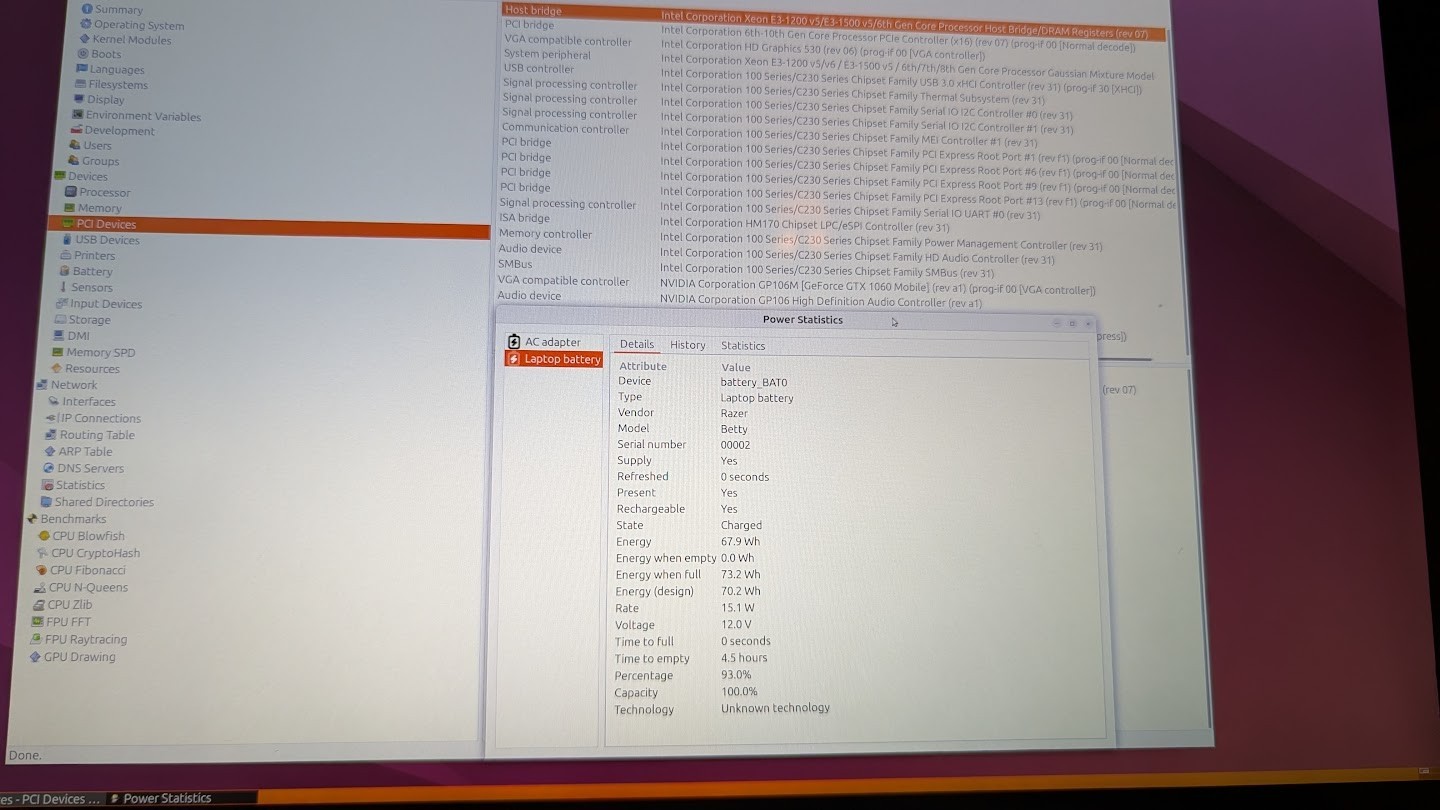Select the Display icon
The width and height of the screenshot is (1440, 810).
coord(79,99)
